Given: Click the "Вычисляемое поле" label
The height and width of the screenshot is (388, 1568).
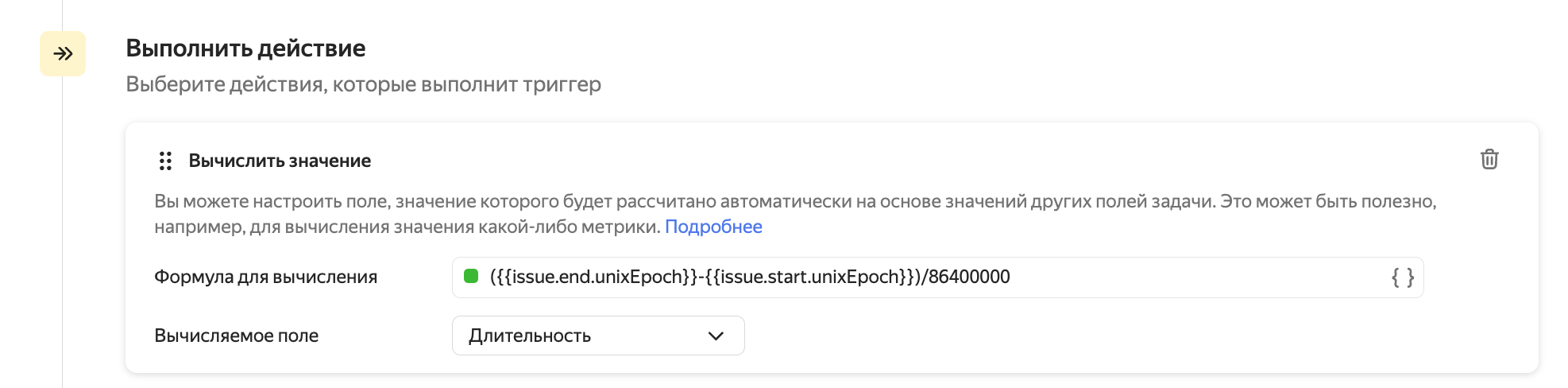Looking at the screenshot, I should pos(236,336).
